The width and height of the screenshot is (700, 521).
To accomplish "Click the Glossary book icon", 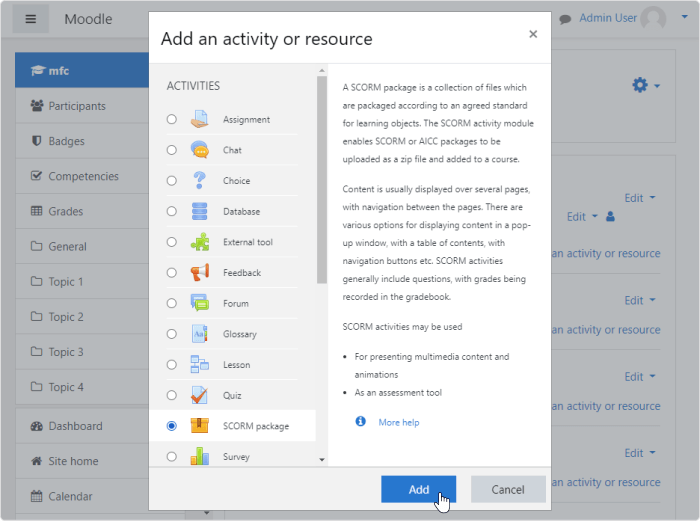I will coord(199,334).
